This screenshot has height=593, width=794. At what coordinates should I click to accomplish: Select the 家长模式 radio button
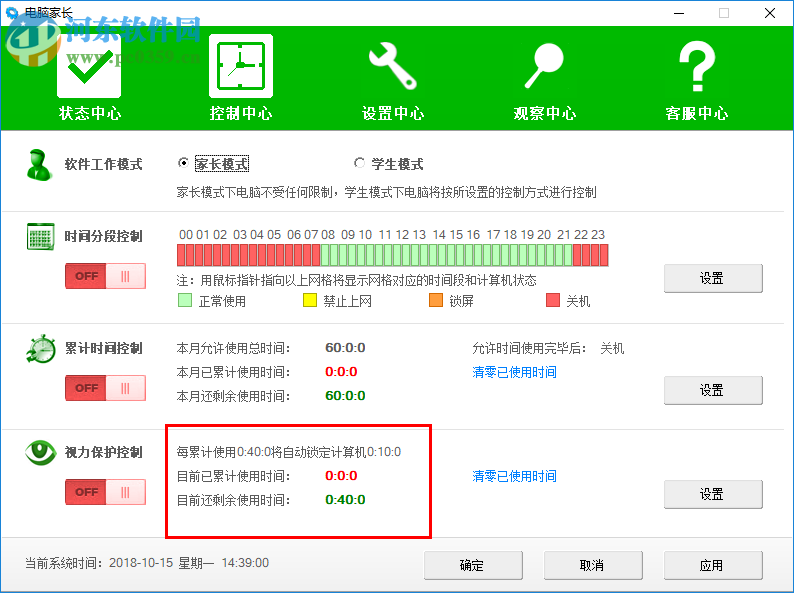point(183,163)
